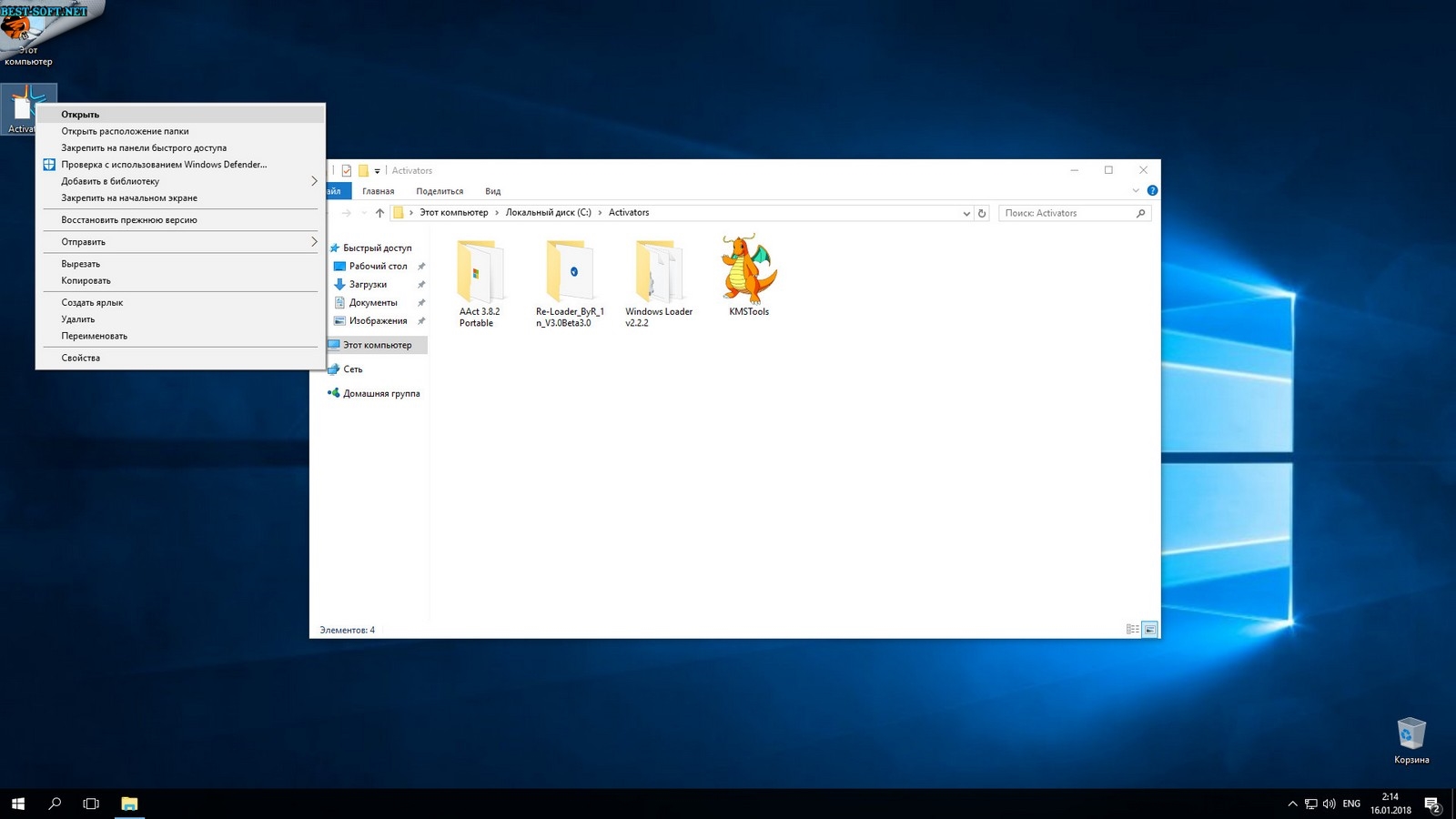The height and width of the screenshot is (819, 1456).
Task: Choose 'Удалить' in the context menu
Action: [x=180, y=319]
